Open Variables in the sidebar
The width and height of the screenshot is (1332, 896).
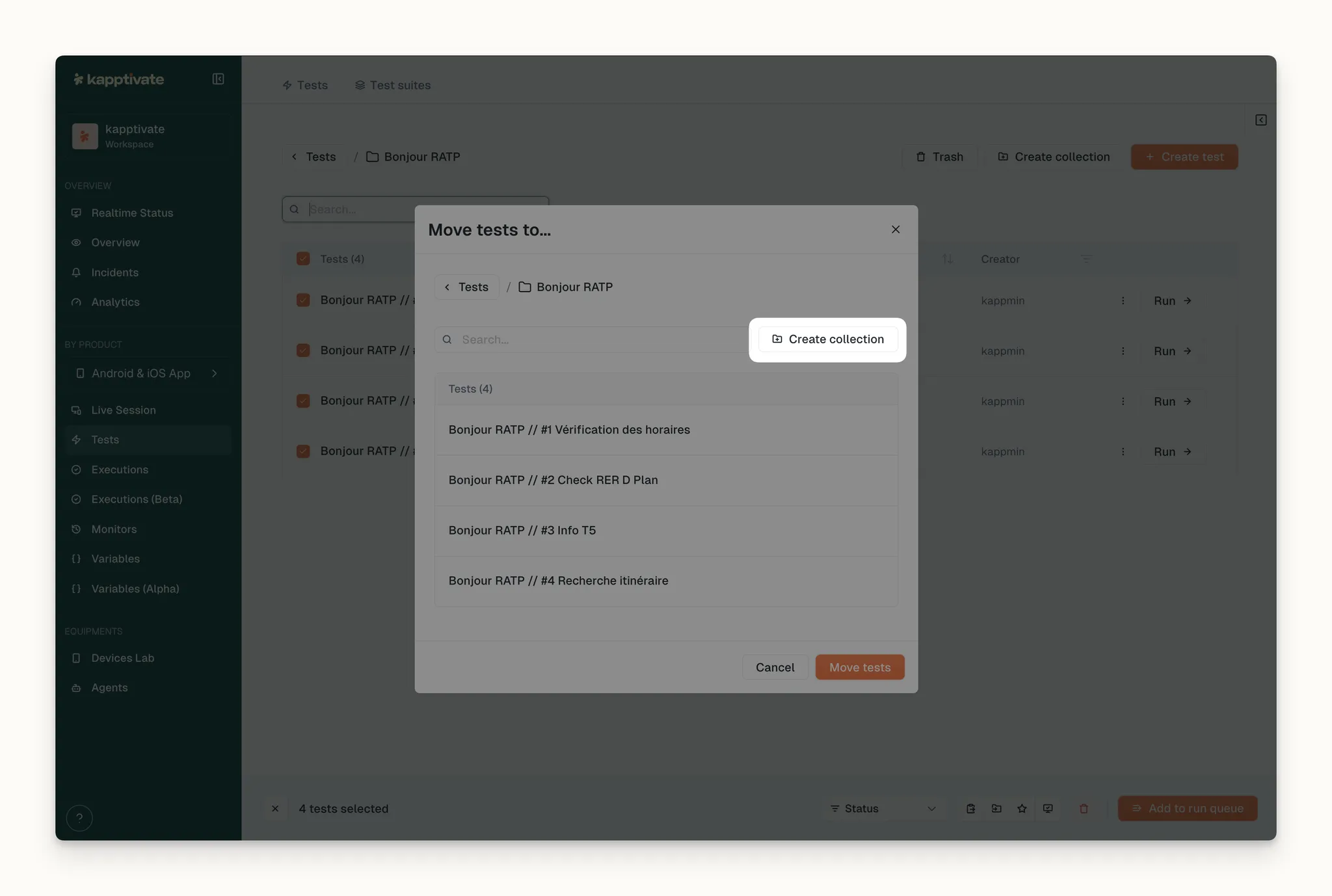(148, 559)
